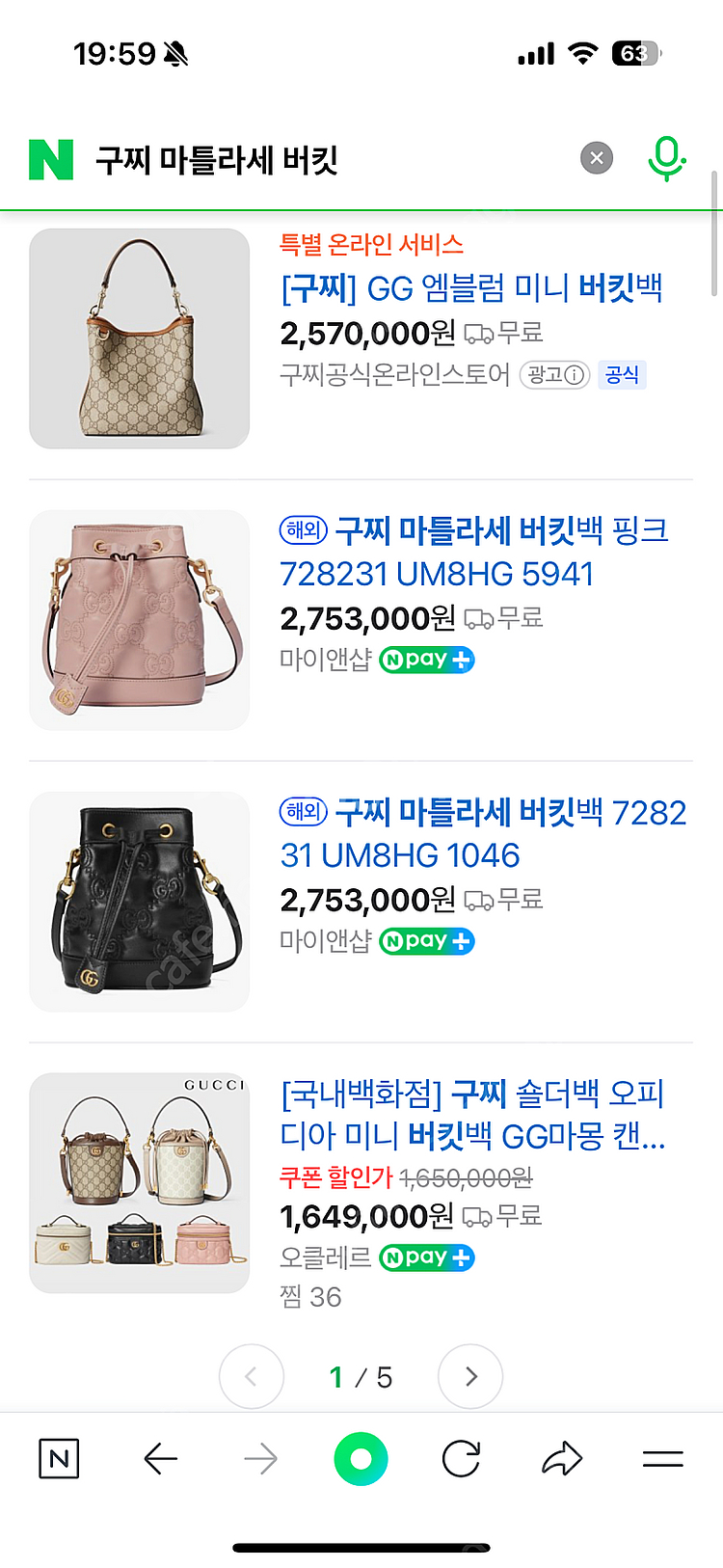The height and width of the screenshot is (1568, 723).
Task: Clear search text with X icon
Action: [597, 158]
